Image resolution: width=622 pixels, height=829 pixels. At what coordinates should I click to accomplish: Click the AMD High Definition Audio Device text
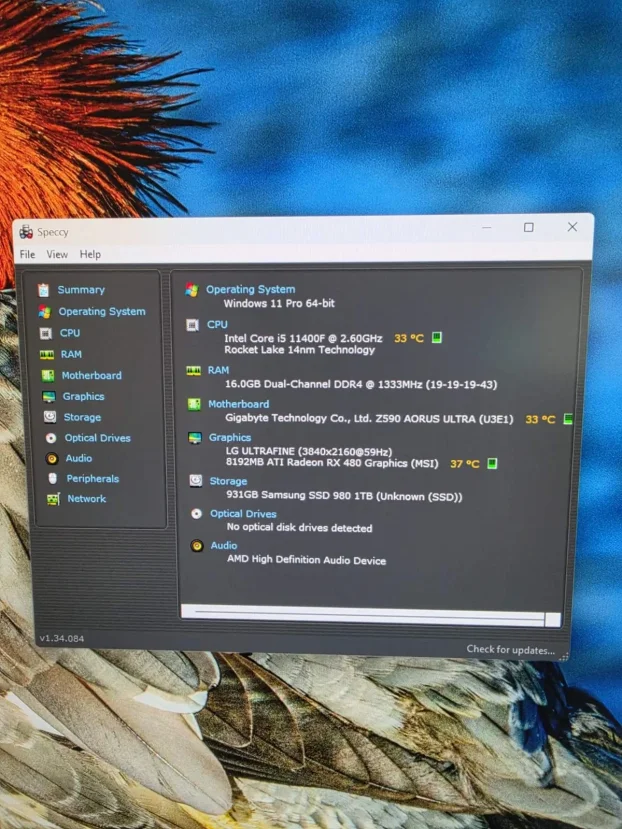tap(307, 560)
